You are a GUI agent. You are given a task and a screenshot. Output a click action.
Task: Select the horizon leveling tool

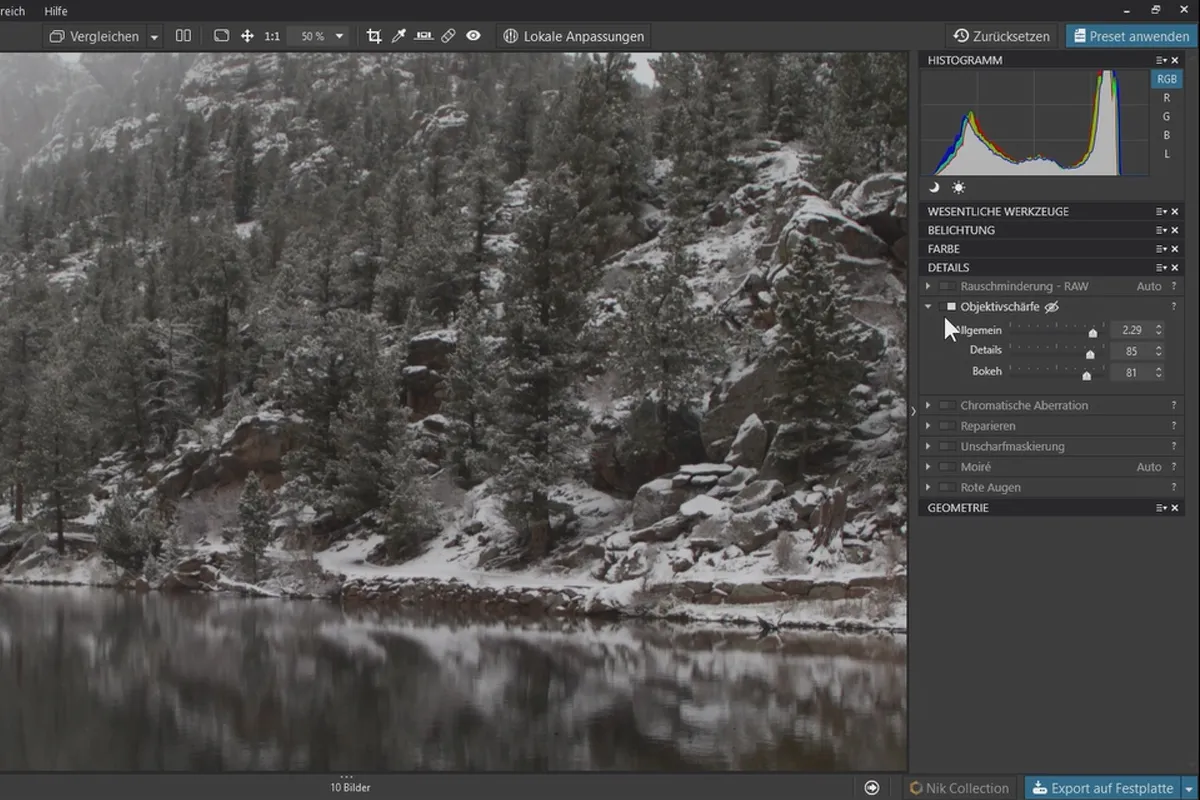(x=424, y=36)
